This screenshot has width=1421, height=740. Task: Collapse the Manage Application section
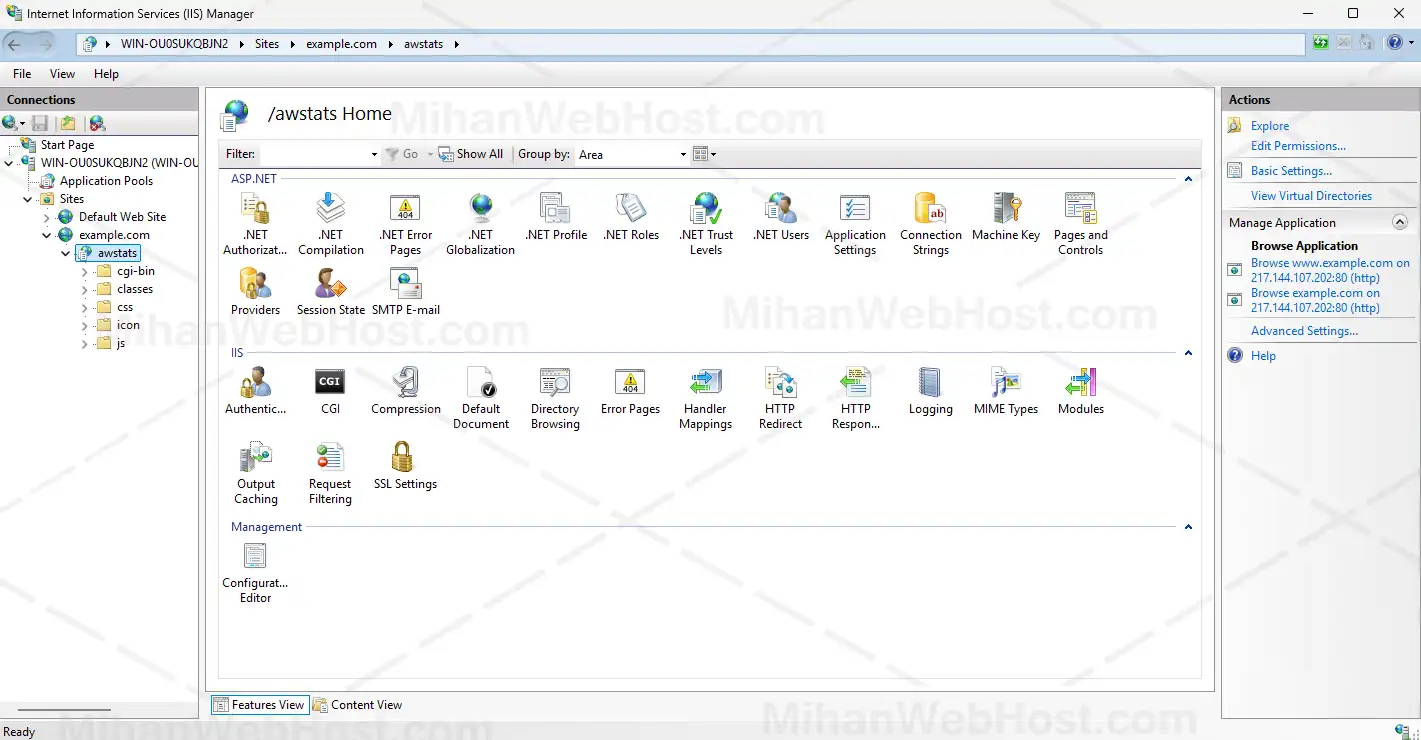1400,223
